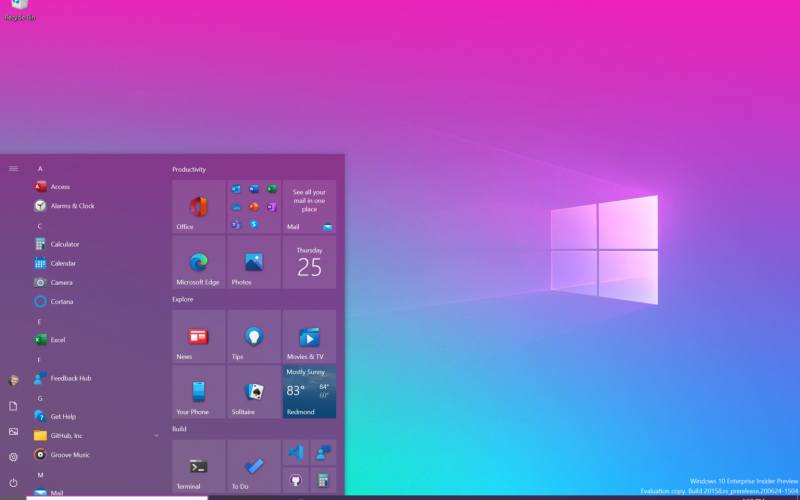The height and width of the screenshot is (500, 800).
Task: Open Pictures from Start sidebar
Action: click(x=14, y=432)
